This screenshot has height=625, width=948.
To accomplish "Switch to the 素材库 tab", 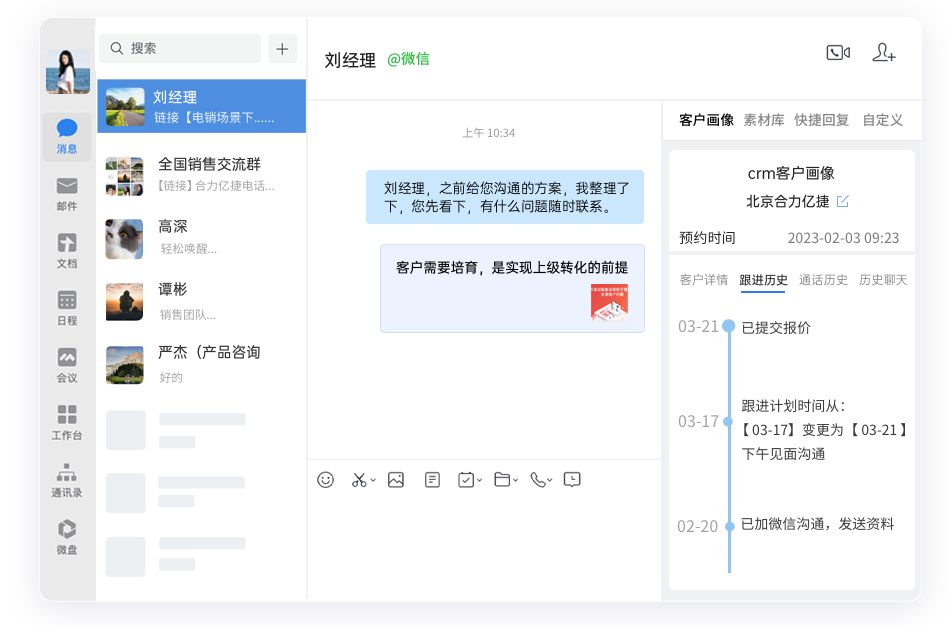I will click(x=764, y=120).
